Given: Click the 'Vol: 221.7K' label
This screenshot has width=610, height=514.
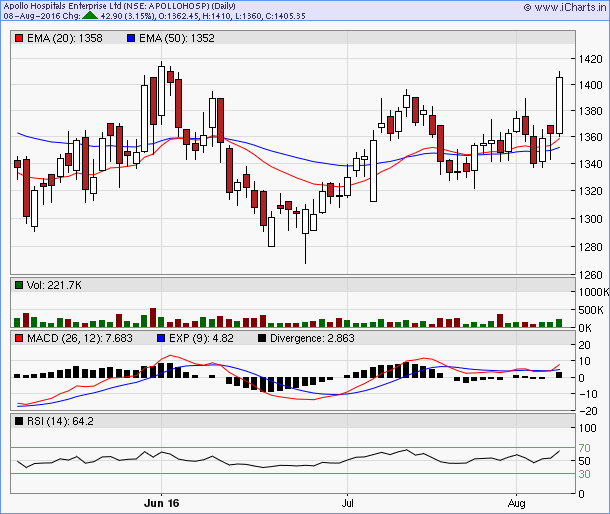Looking at the screenshot, I should click(x=54, y=285).
